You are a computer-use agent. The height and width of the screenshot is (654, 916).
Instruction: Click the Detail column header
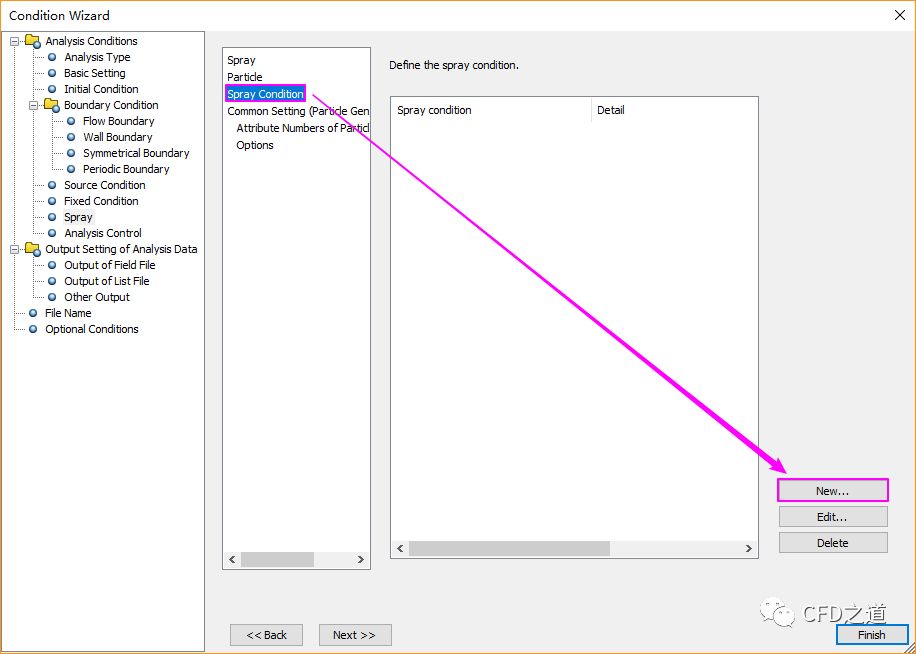point(675,110)
